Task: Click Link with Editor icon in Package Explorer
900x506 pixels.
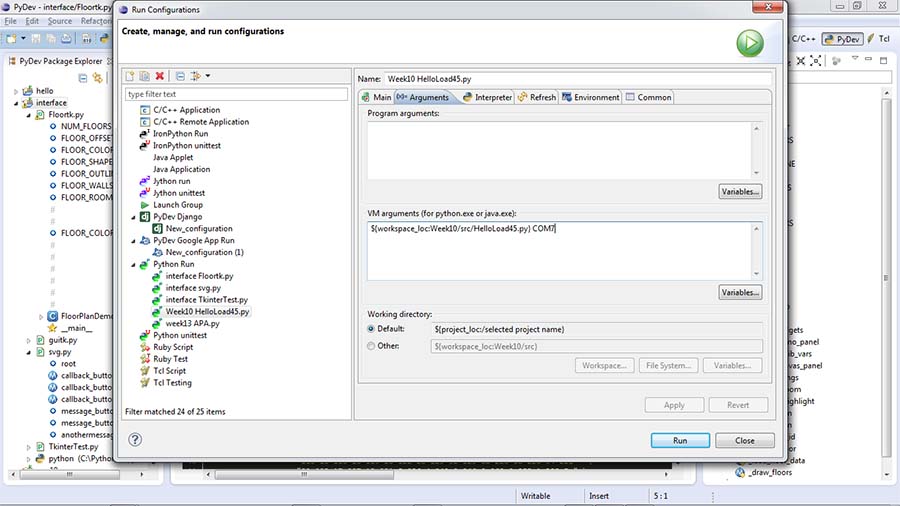Action: tap(98, 78)
